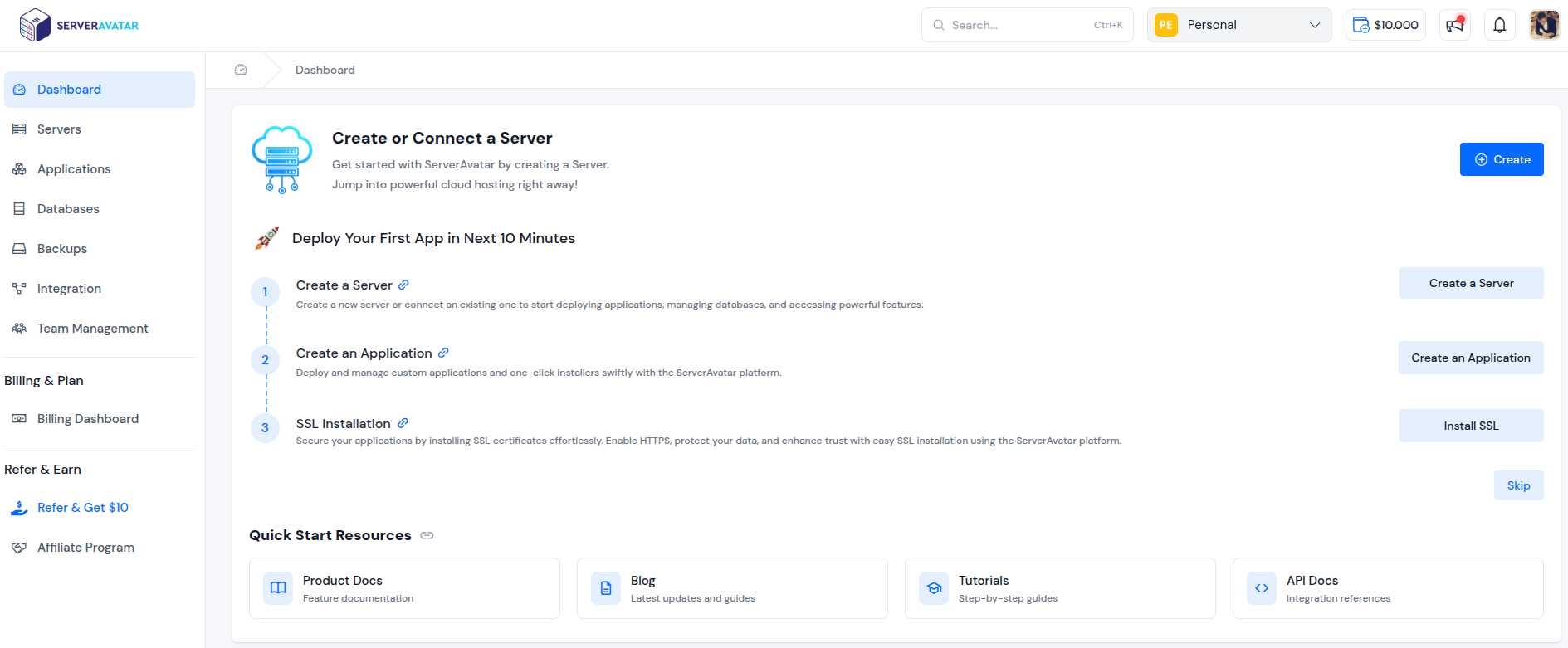The height and width of the screenshot is (648, 1568).
Task: Click the ServerAvatar logo
Action: click(x=79, y=25)
